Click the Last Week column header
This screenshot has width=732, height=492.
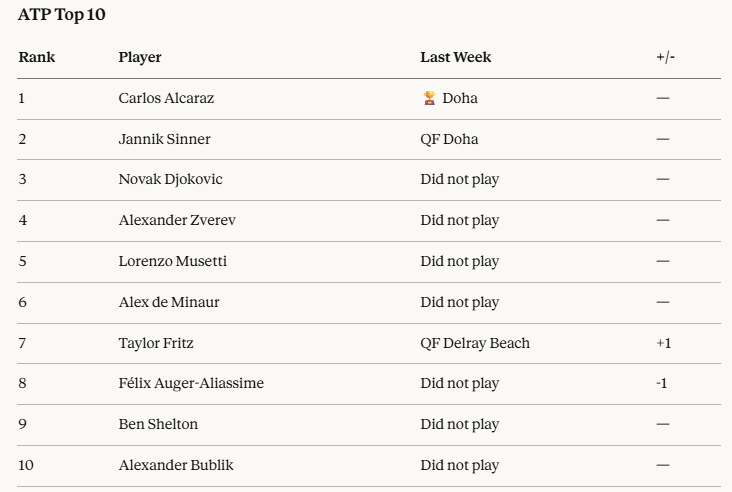point(455,57)
